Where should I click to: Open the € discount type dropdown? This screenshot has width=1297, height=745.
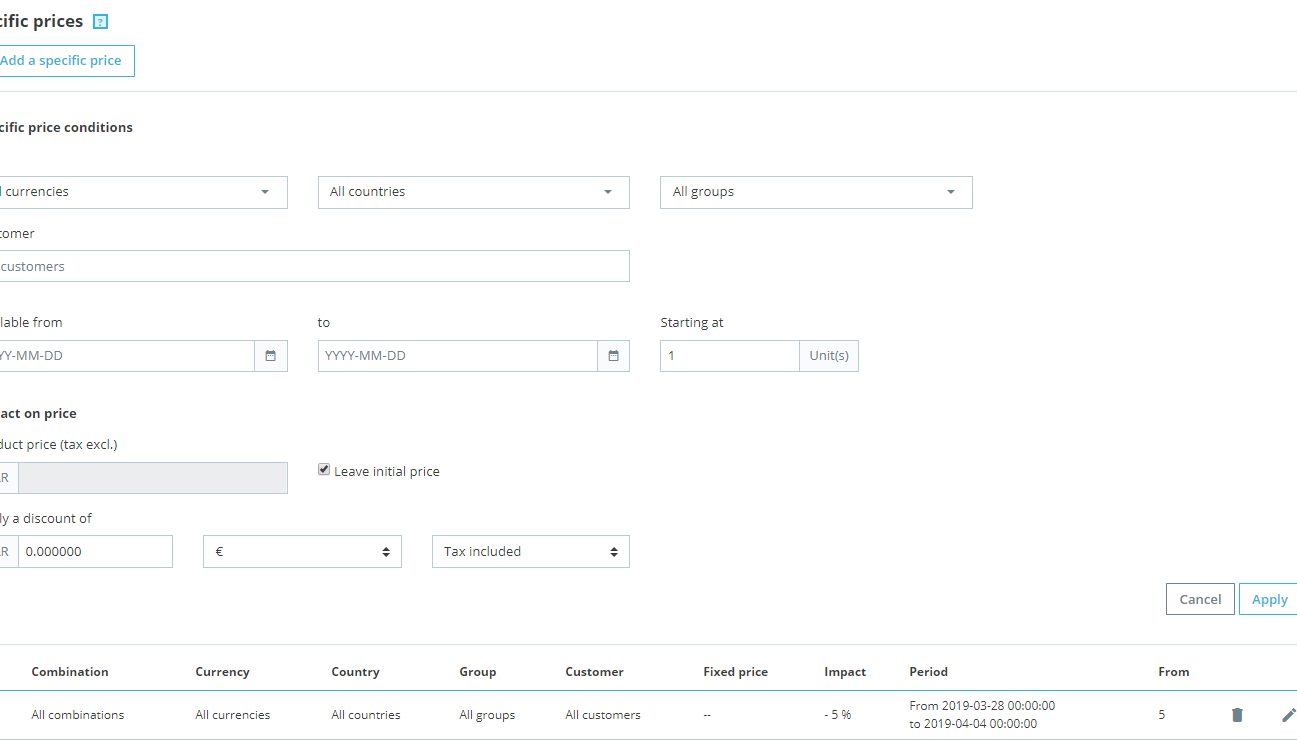click(x=302, y=551)
